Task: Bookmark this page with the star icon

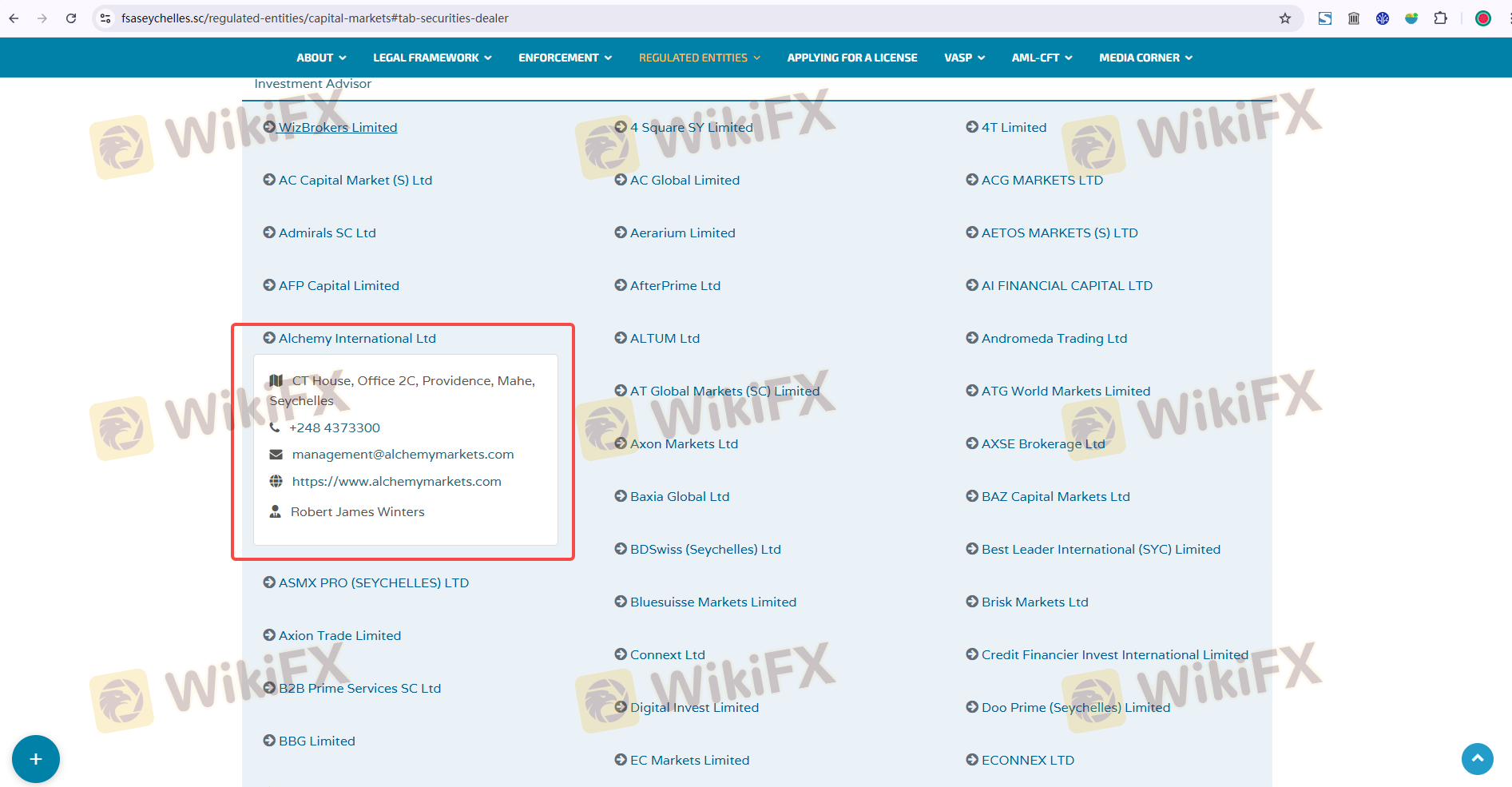Action: click(x=1285, y=18)
